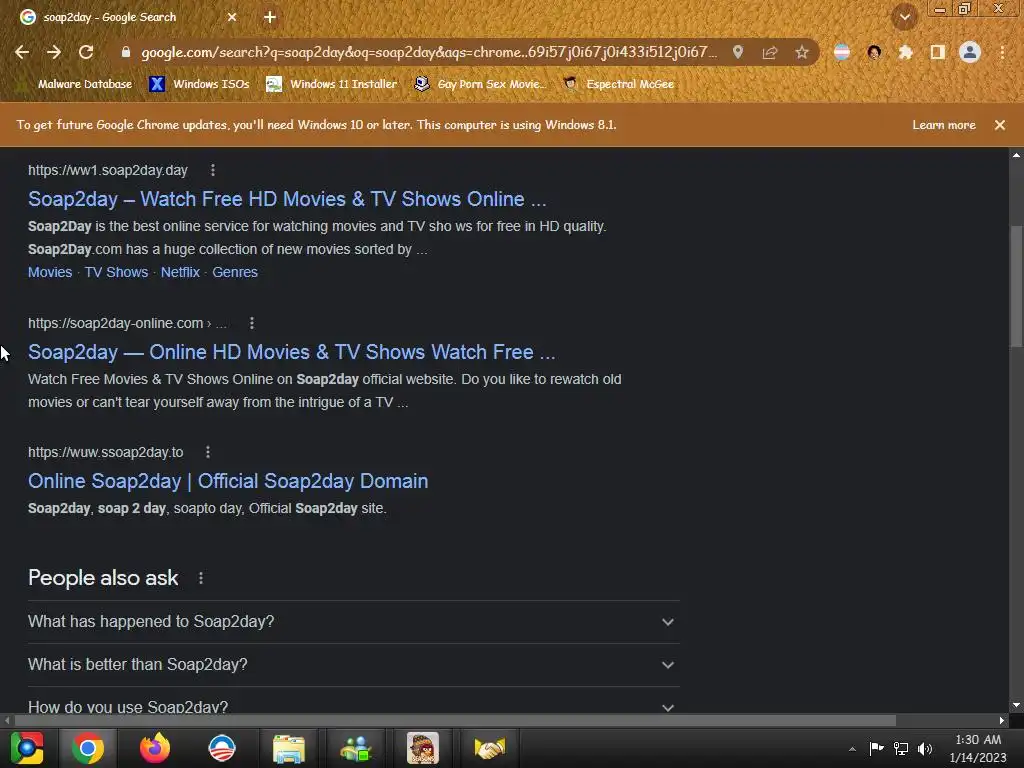Open the Chrome three-dot menu

(1002, 52)
